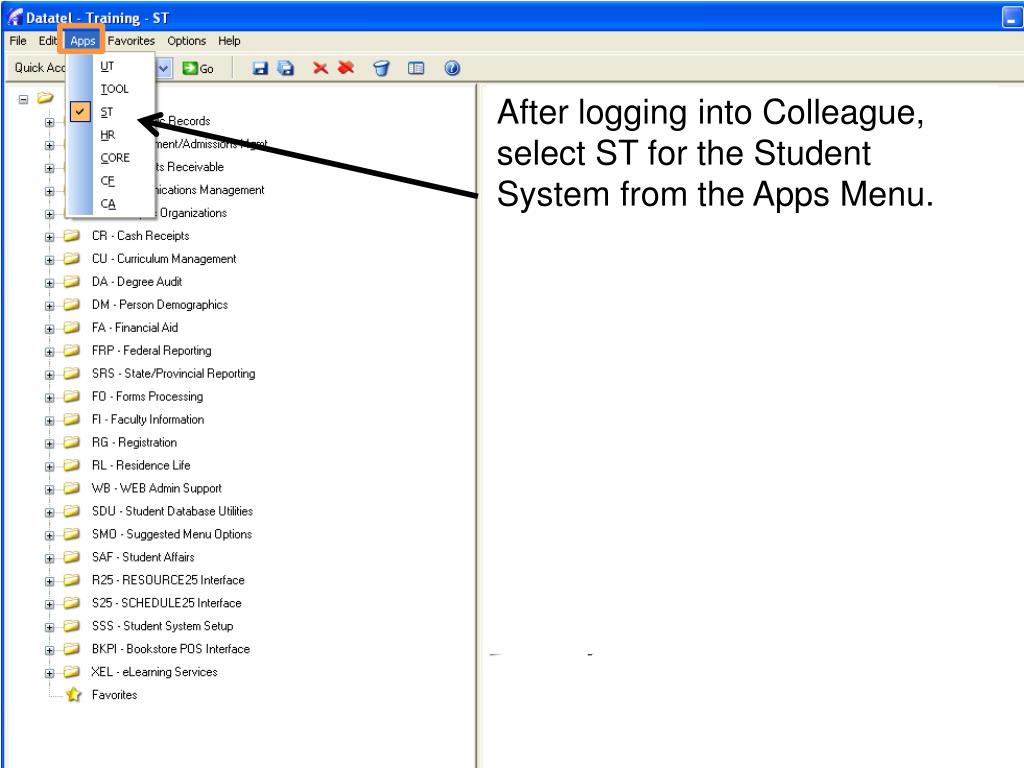1024x768 pixels.
Task: Click the green Go button
Action: pos(198,68)
